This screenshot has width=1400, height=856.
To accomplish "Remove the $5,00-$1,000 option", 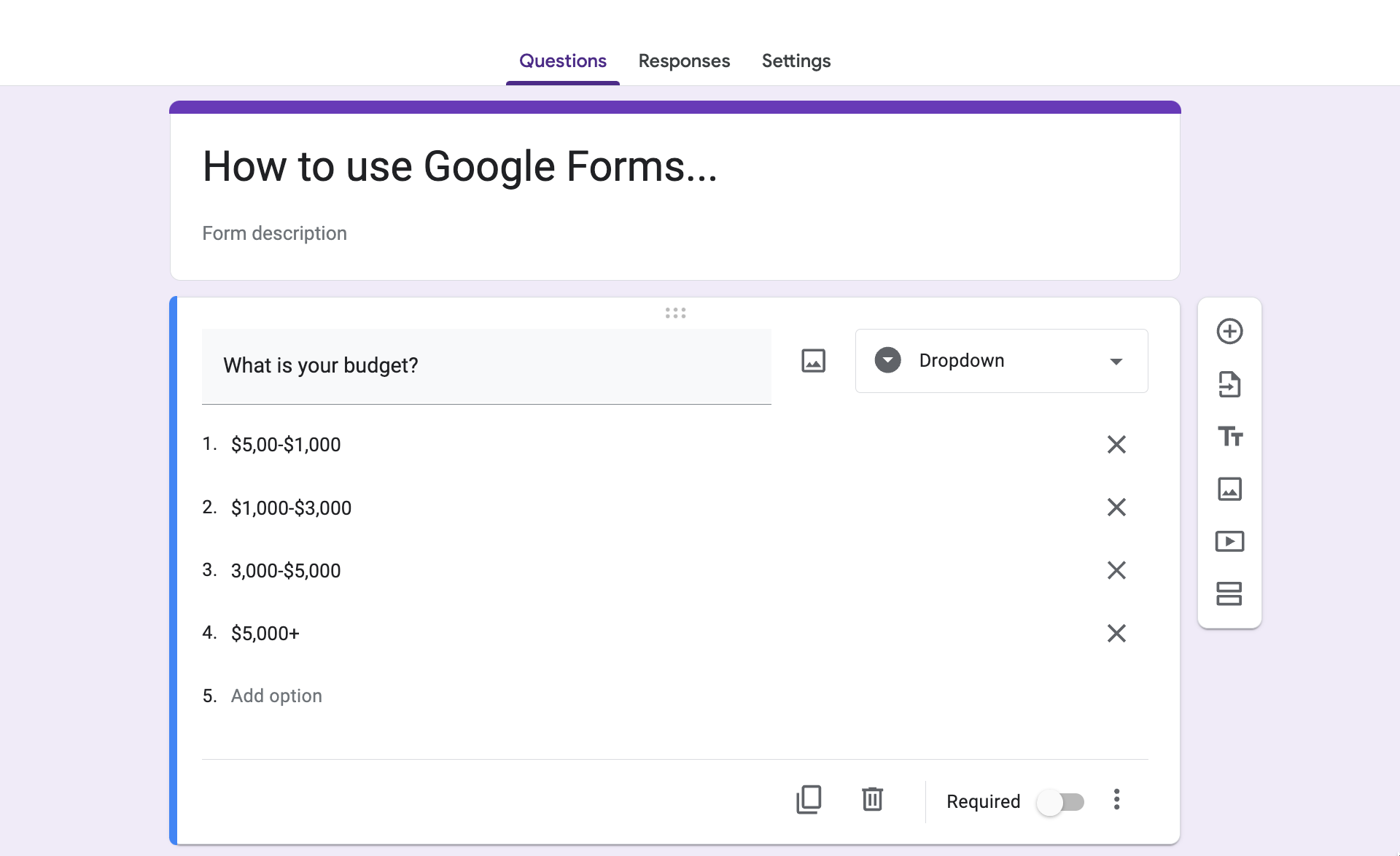I will [1116, 445].
